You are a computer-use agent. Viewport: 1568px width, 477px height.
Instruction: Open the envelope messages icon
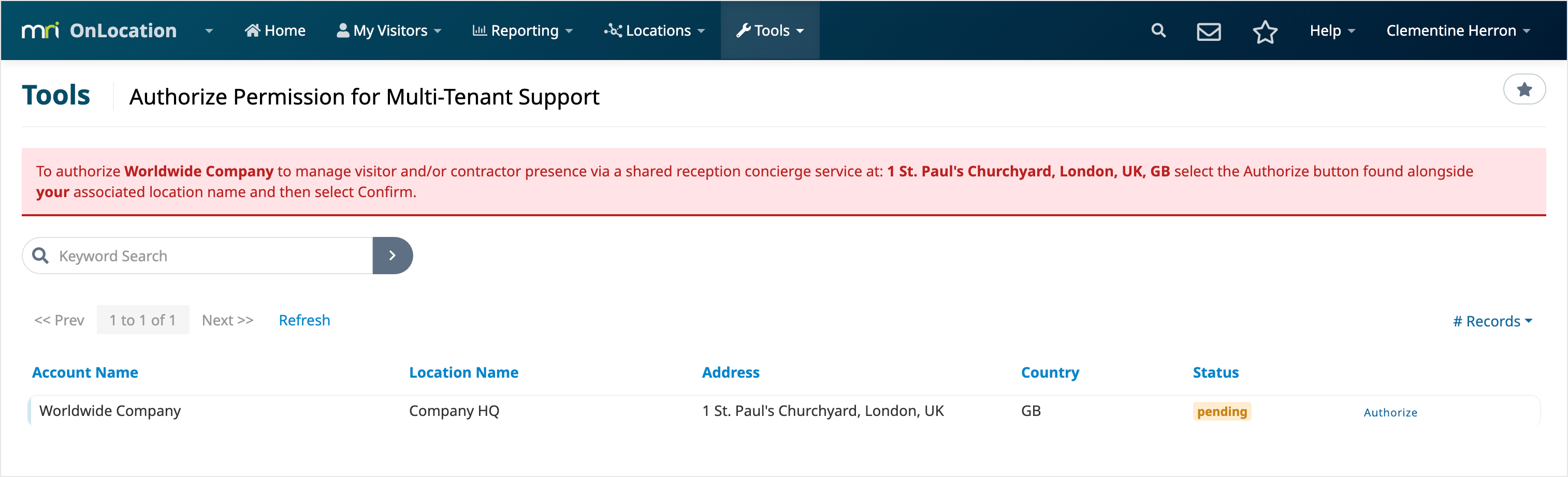pos(1208,31)
